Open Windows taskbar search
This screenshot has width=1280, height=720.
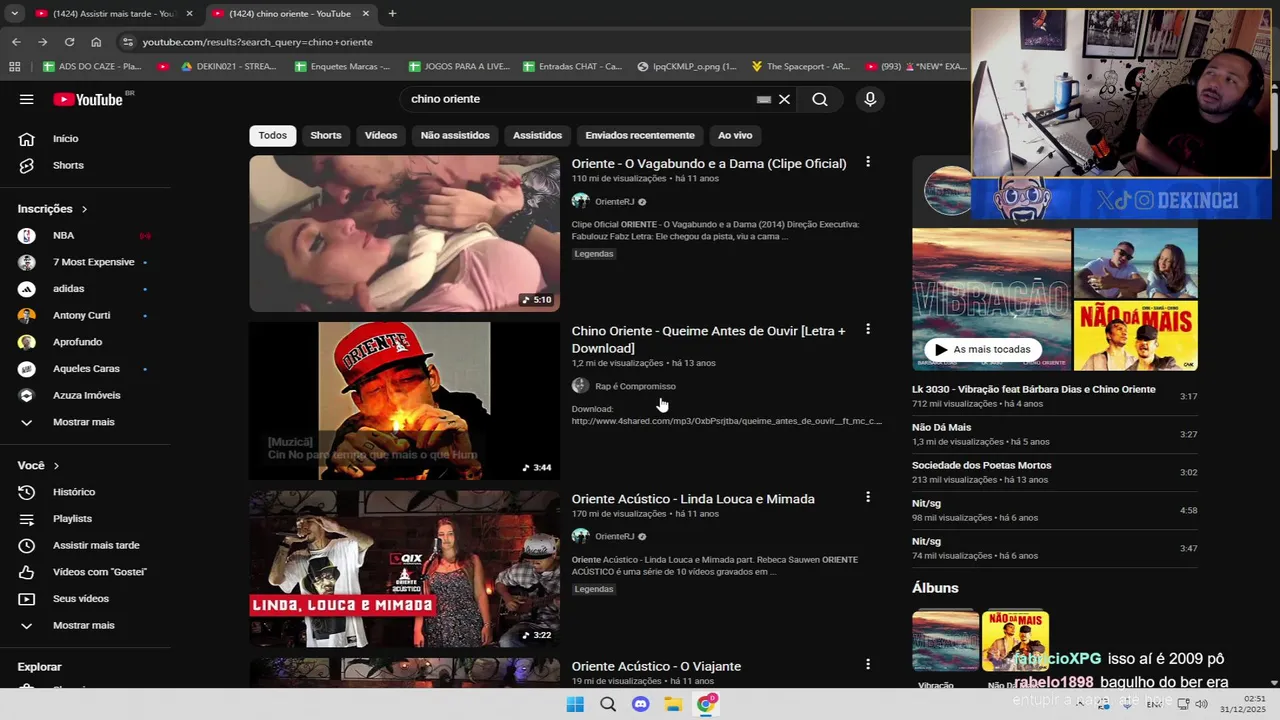(608, 704)
